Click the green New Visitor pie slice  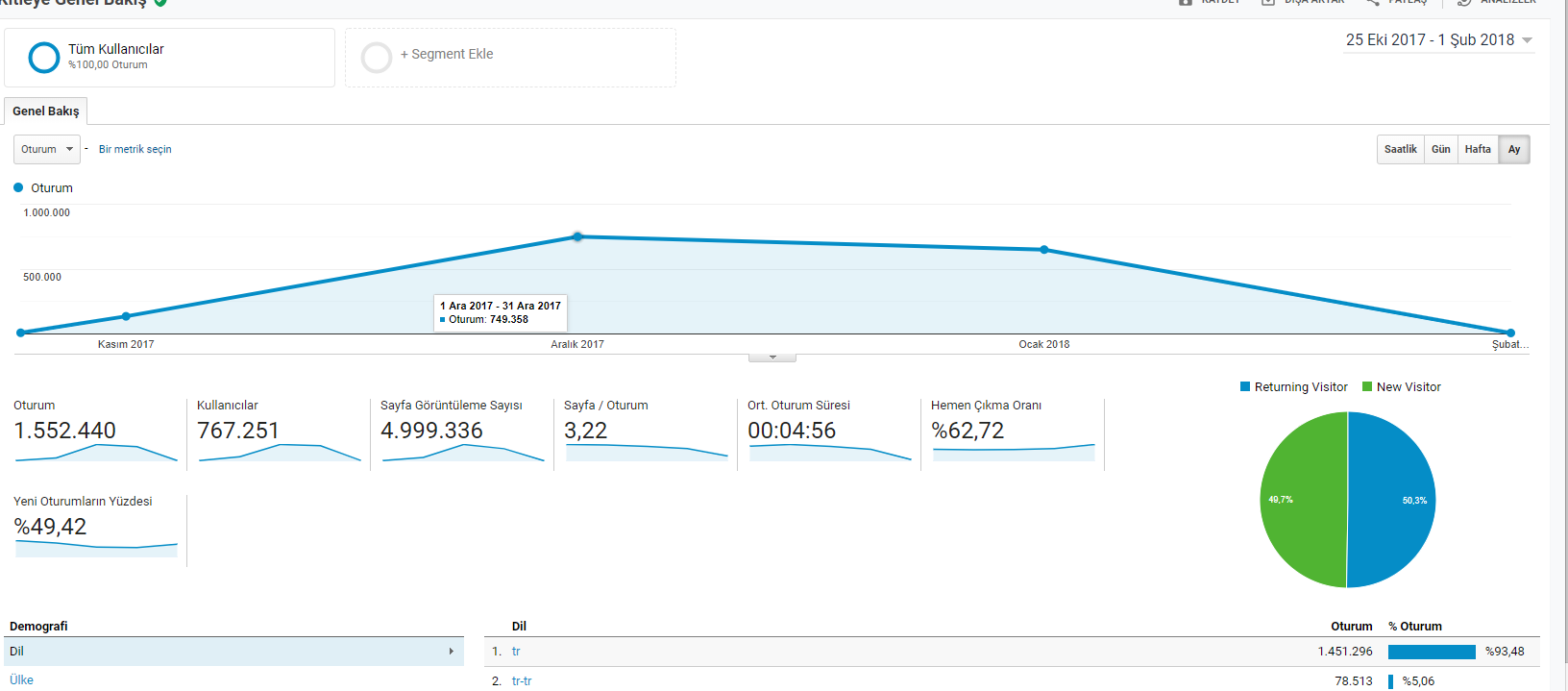click(x=1302, y=500)
